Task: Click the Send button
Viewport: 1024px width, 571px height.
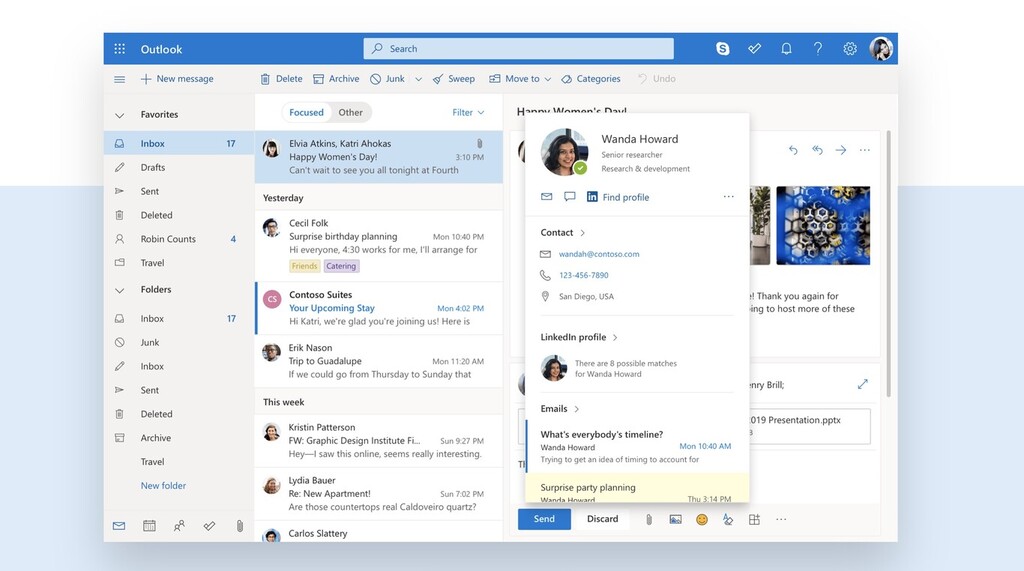Action: pyautogui.click(x=544, y=519)
